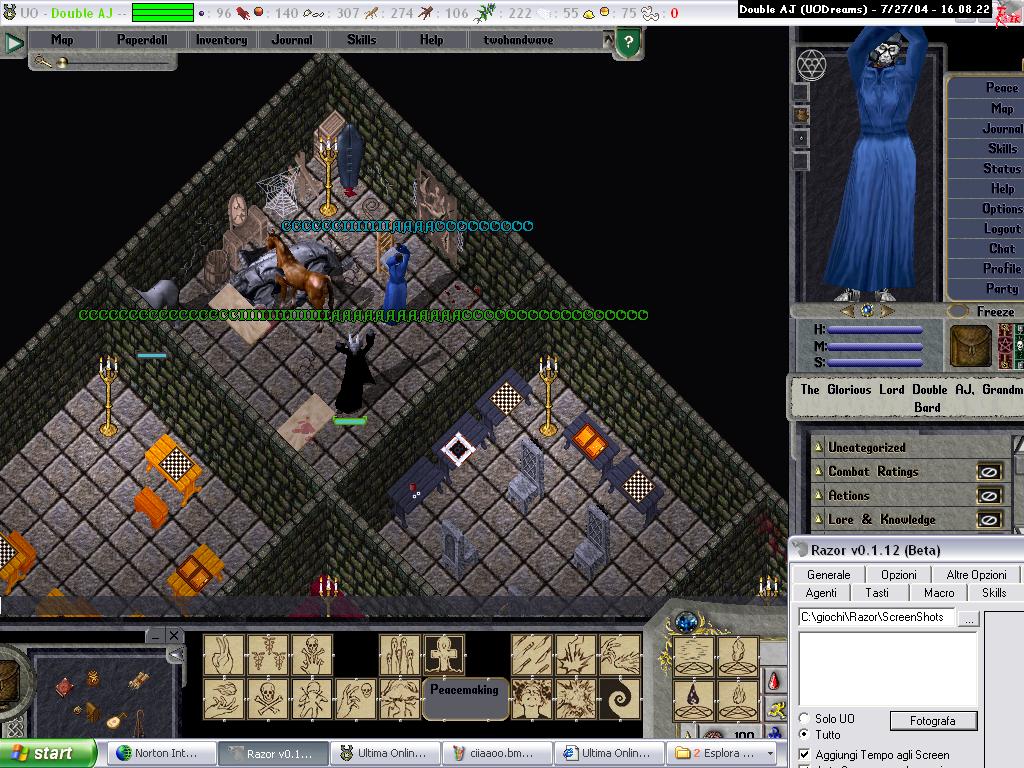Cast the hand holding flame spell icon
Screen dimensions: 1024x768
coord(224,698)
